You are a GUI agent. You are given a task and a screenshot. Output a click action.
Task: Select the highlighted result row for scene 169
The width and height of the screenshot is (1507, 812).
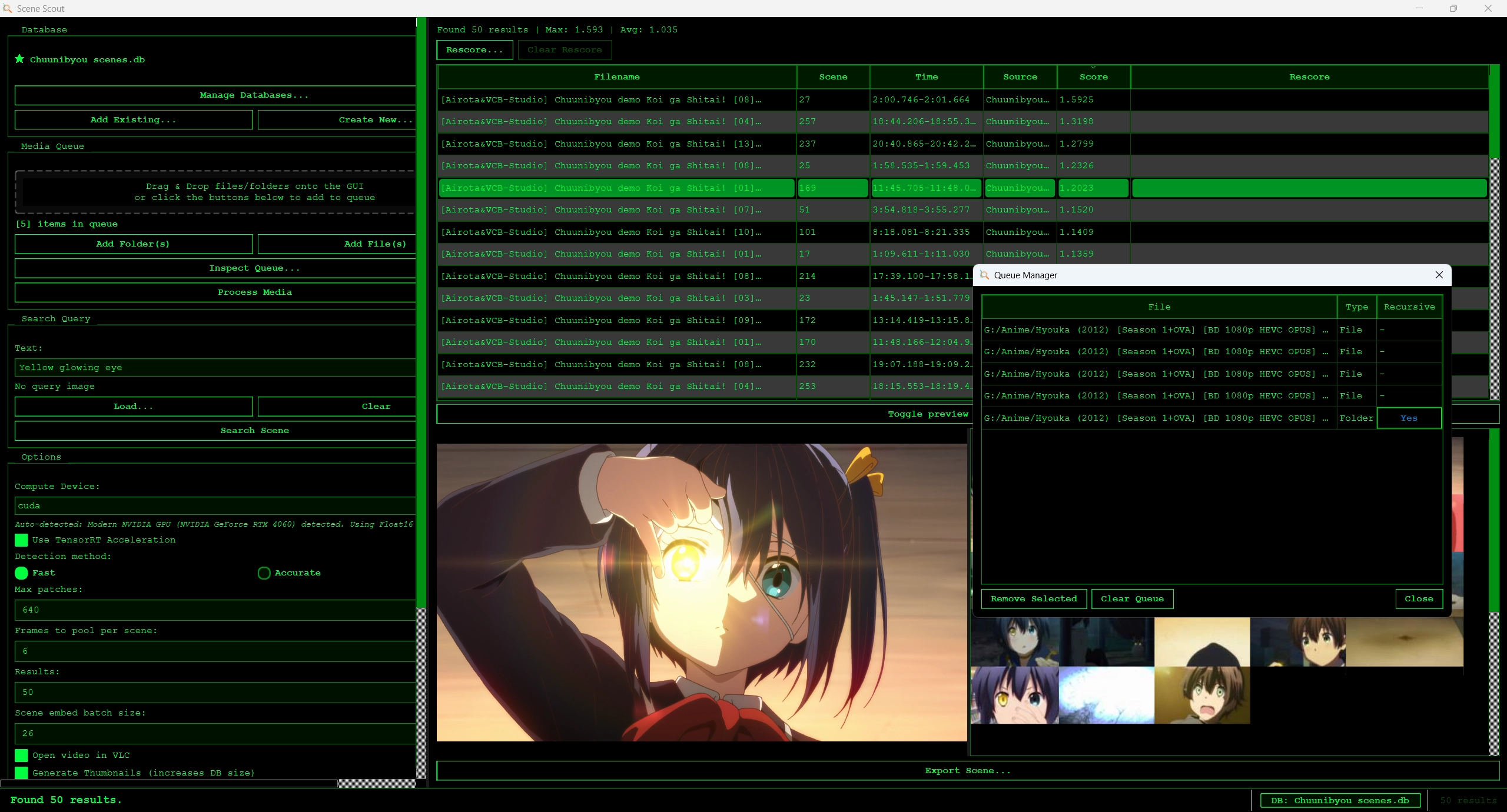click(963, 188)
